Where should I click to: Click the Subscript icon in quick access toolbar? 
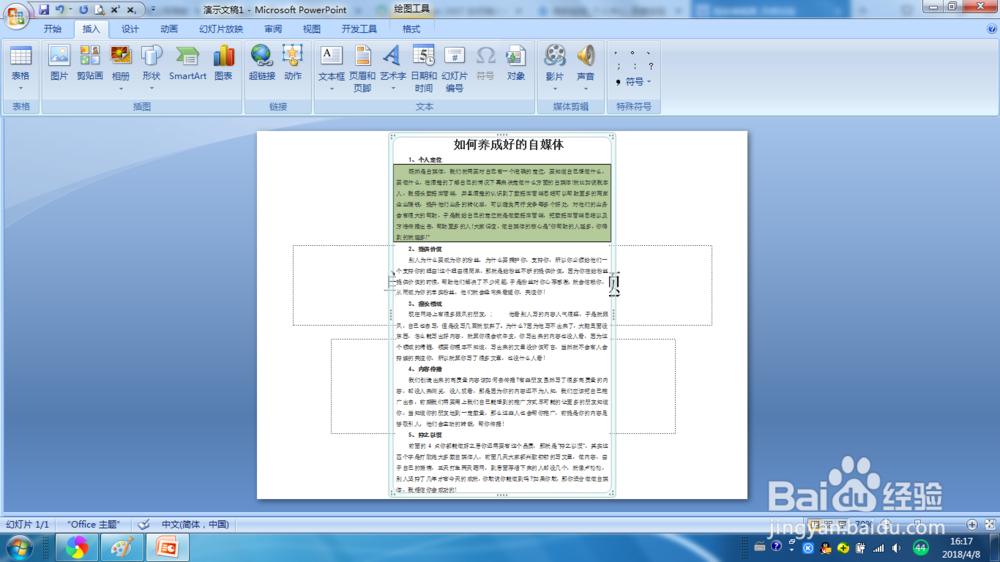point(131,10)
